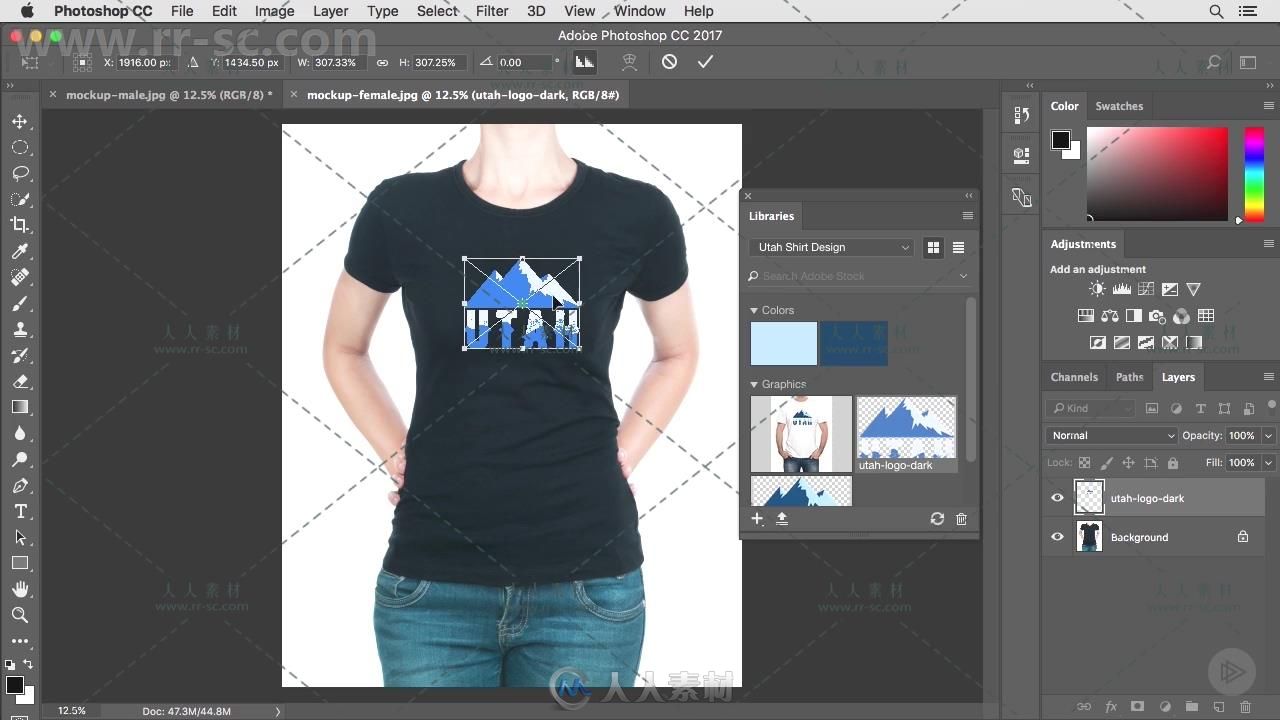Switch Libraries to list view
Image resolution: width=1280 pixels, height=720 pixels.
(958, 247)
